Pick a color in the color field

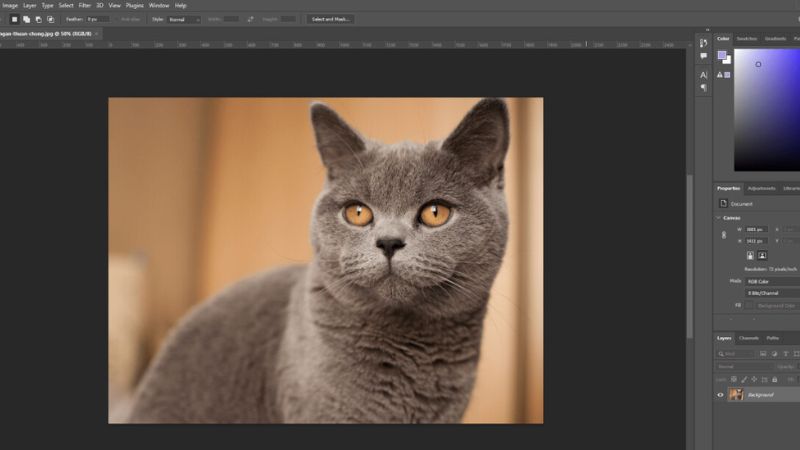pos(767,110)
